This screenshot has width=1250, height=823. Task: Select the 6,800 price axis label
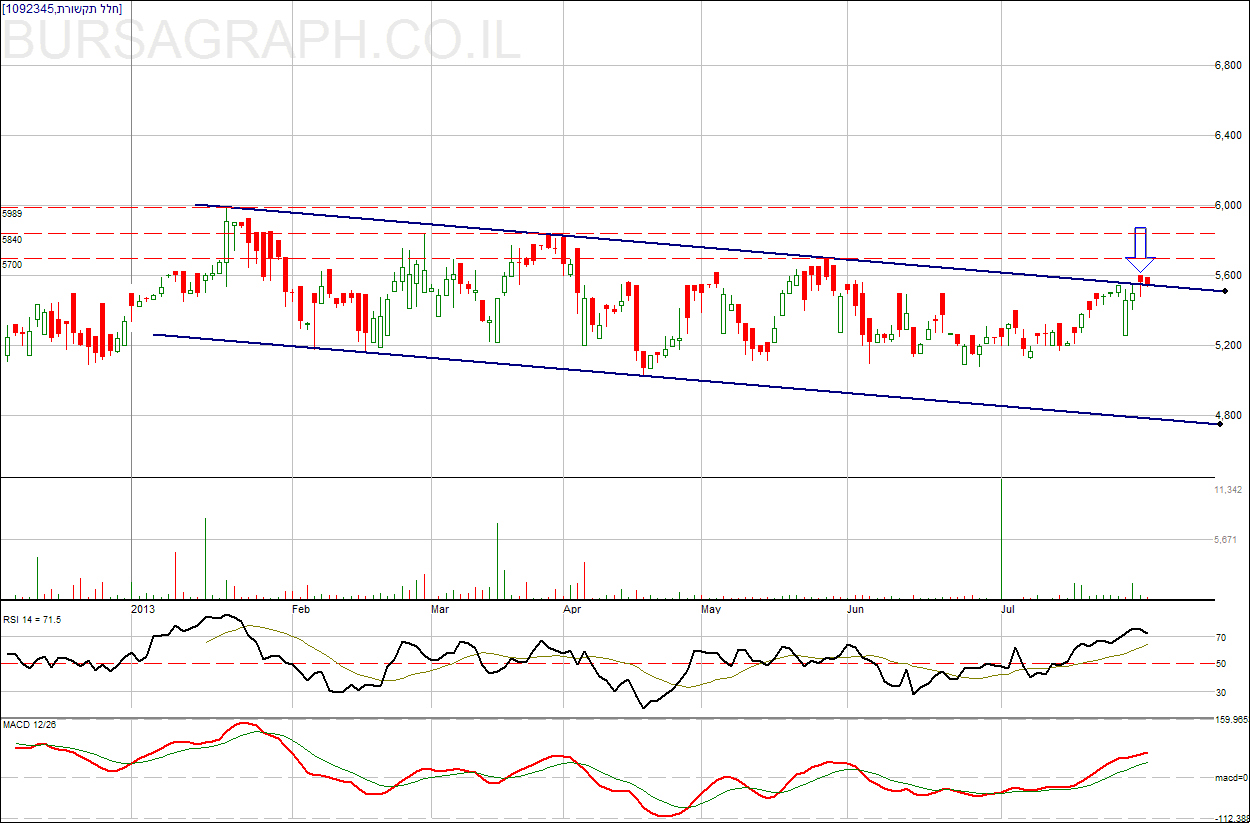(1227, 66)
